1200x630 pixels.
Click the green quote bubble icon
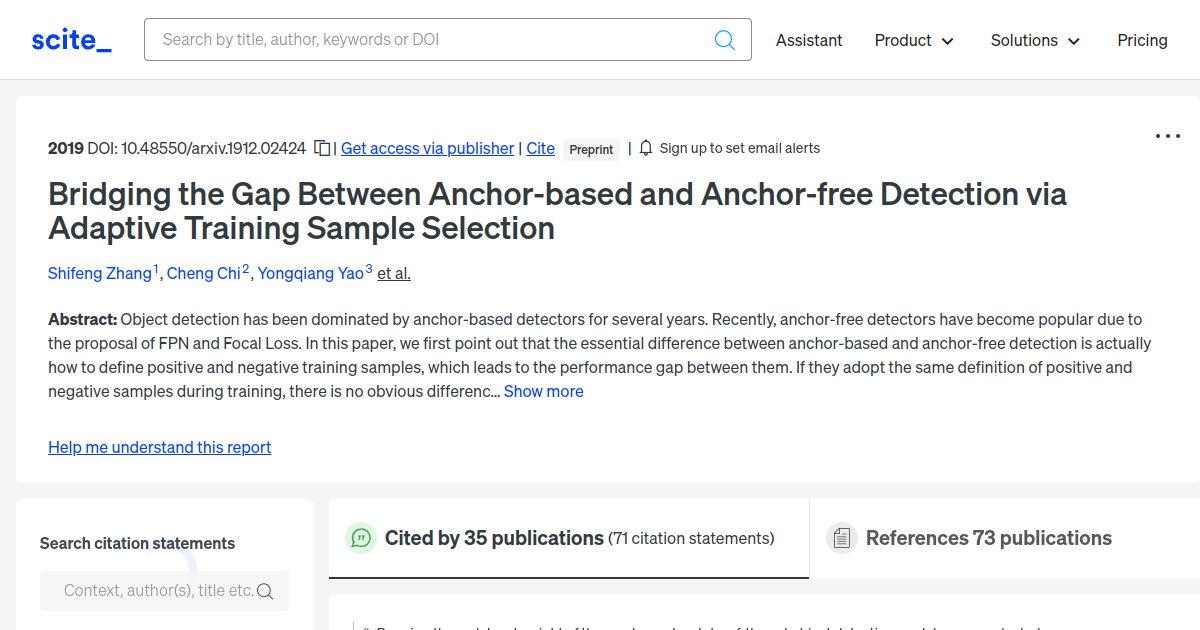360,538
